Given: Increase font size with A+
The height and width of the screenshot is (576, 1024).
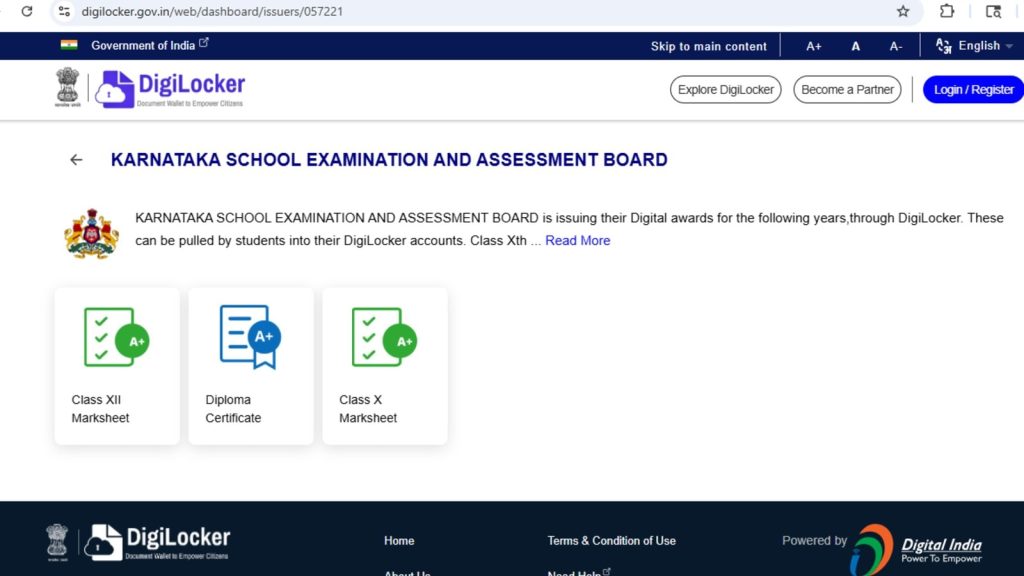Looking at the screenshot, I should click(813, 45).
